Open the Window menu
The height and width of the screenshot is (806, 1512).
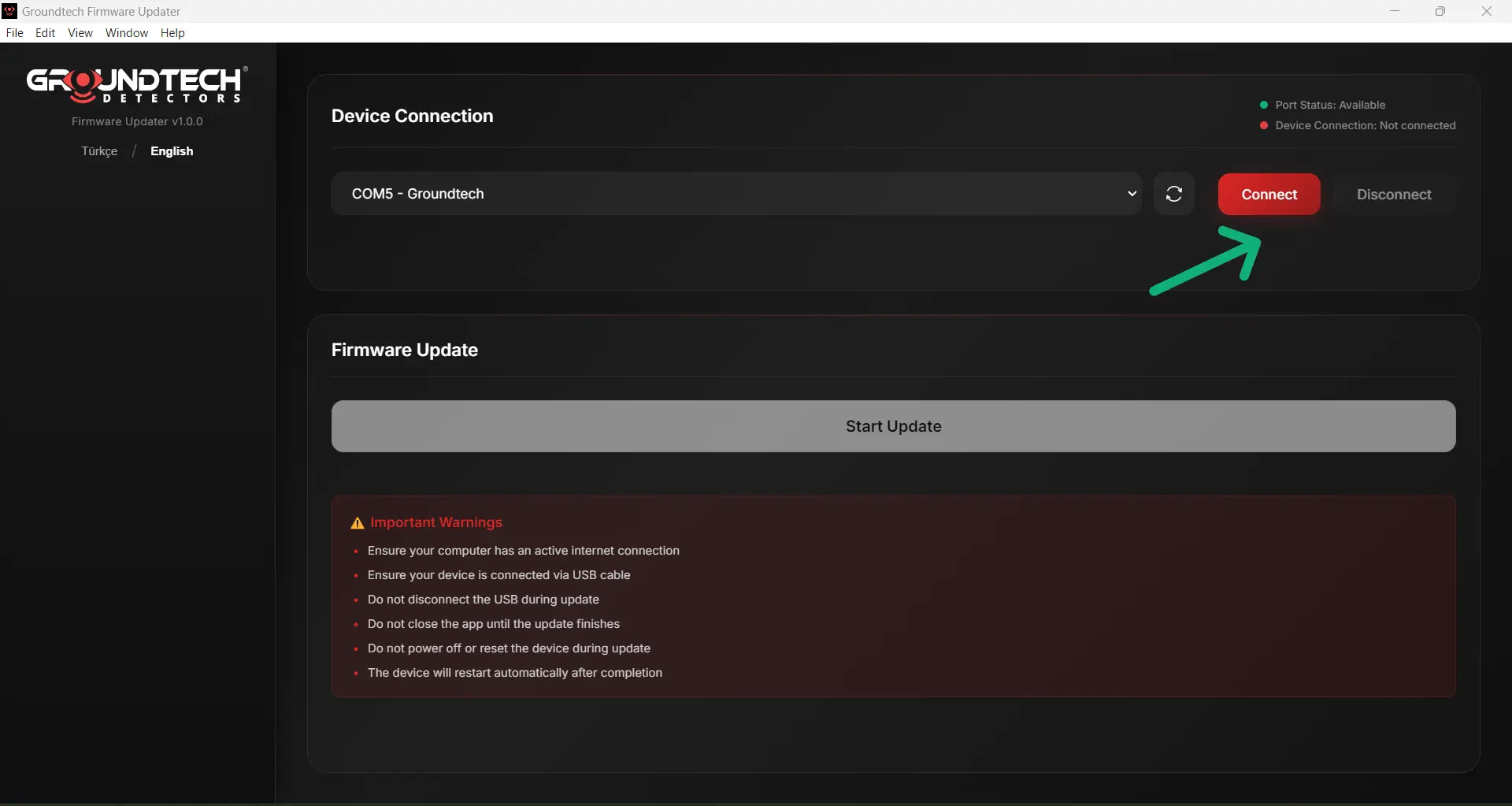[127, 33]
